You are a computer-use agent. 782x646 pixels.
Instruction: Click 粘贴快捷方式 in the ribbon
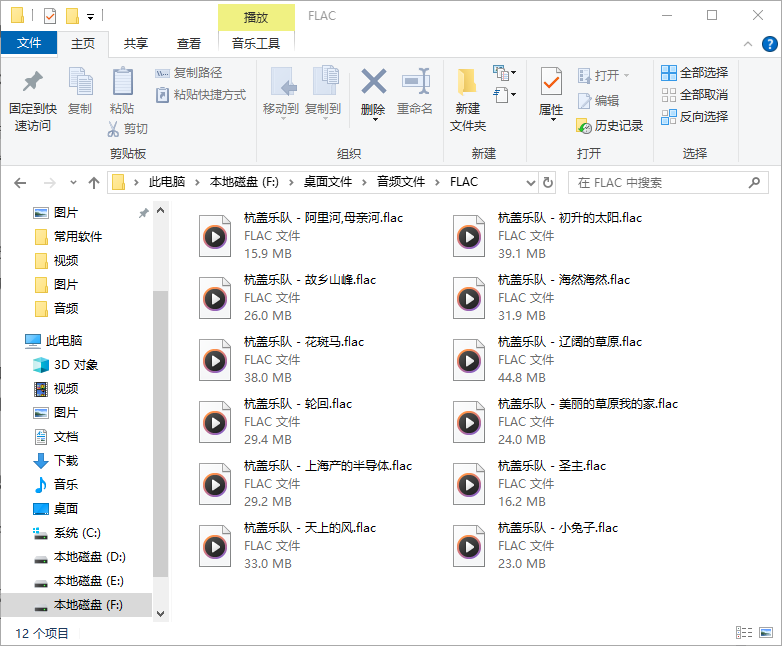[200, 95]
